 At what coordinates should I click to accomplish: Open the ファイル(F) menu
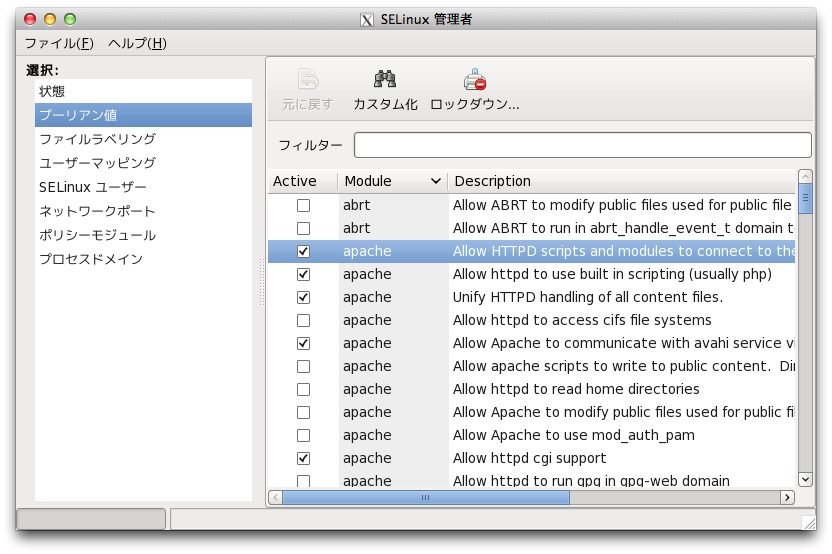coord(59,44)
